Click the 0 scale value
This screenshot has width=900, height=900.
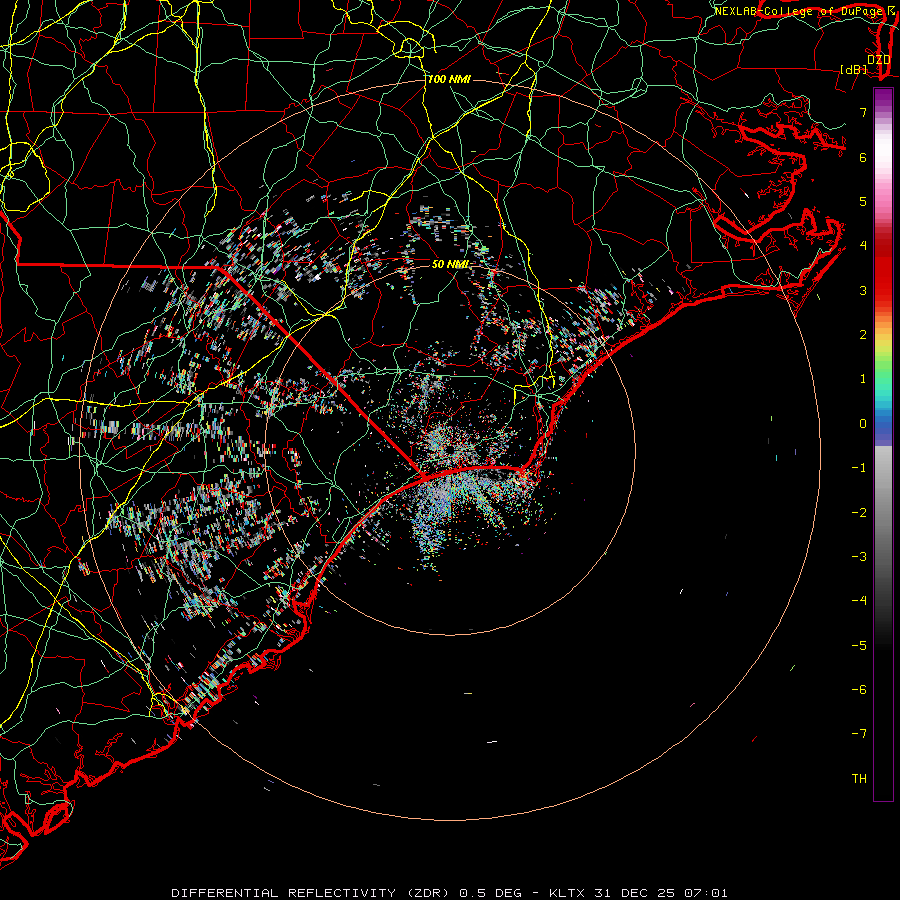point(863,424)
